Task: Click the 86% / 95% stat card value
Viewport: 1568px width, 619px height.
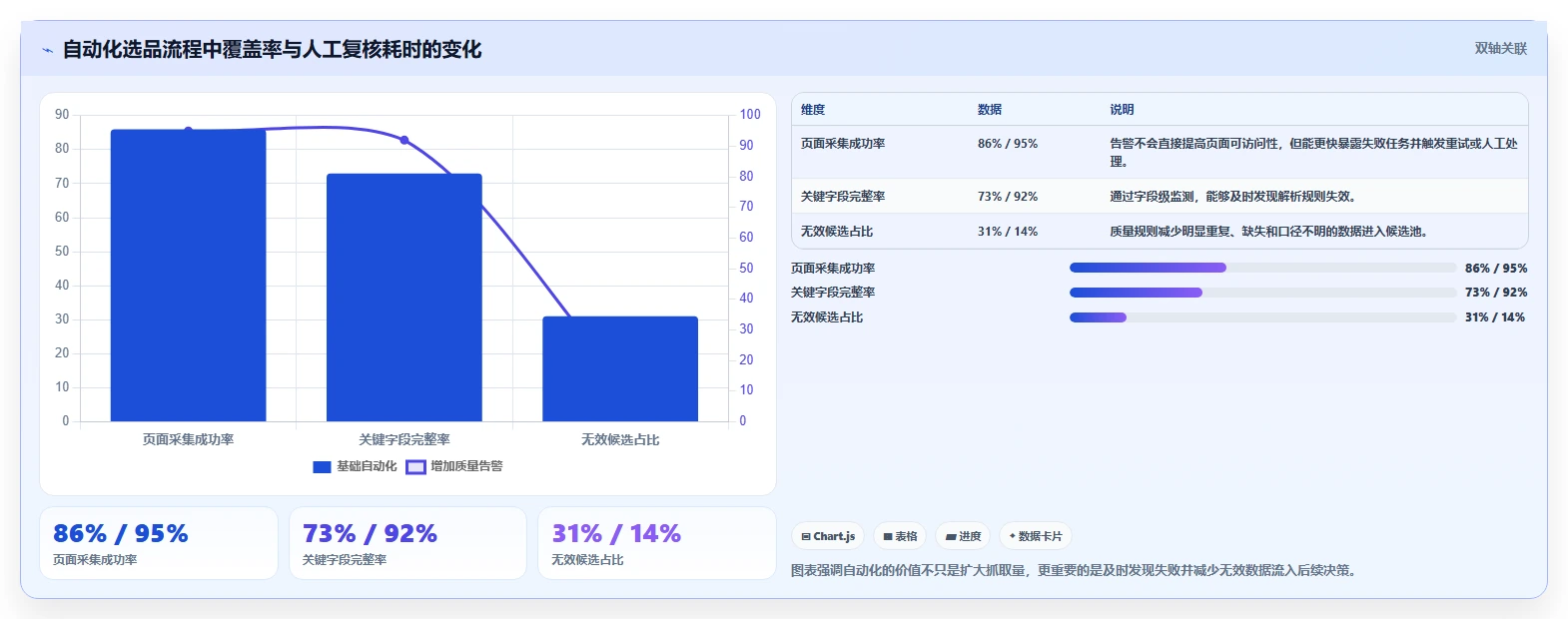Action: click(x=121, y=533)
